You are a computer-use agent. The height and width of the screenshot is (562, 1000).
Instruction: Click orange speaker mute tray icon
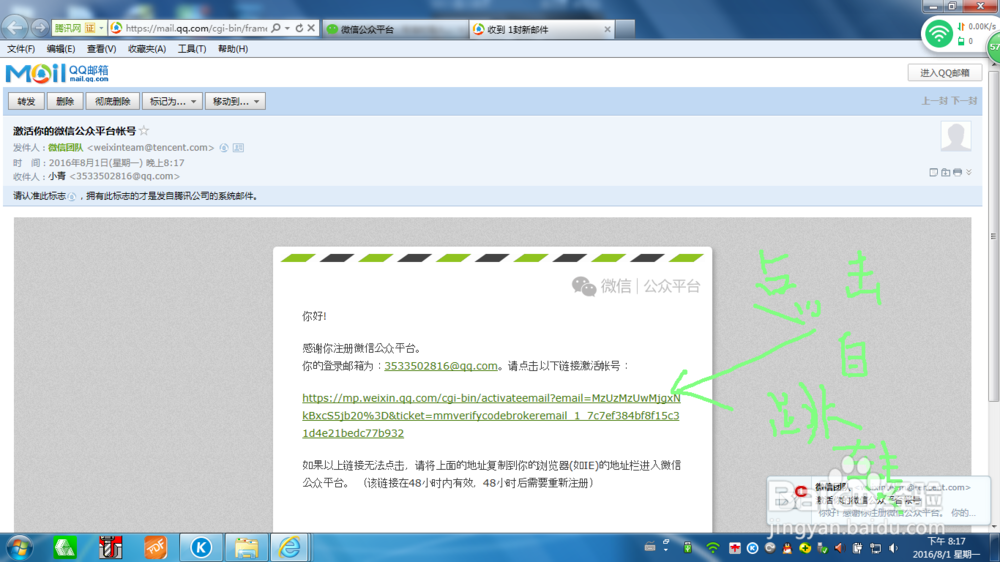pos(839,548)
